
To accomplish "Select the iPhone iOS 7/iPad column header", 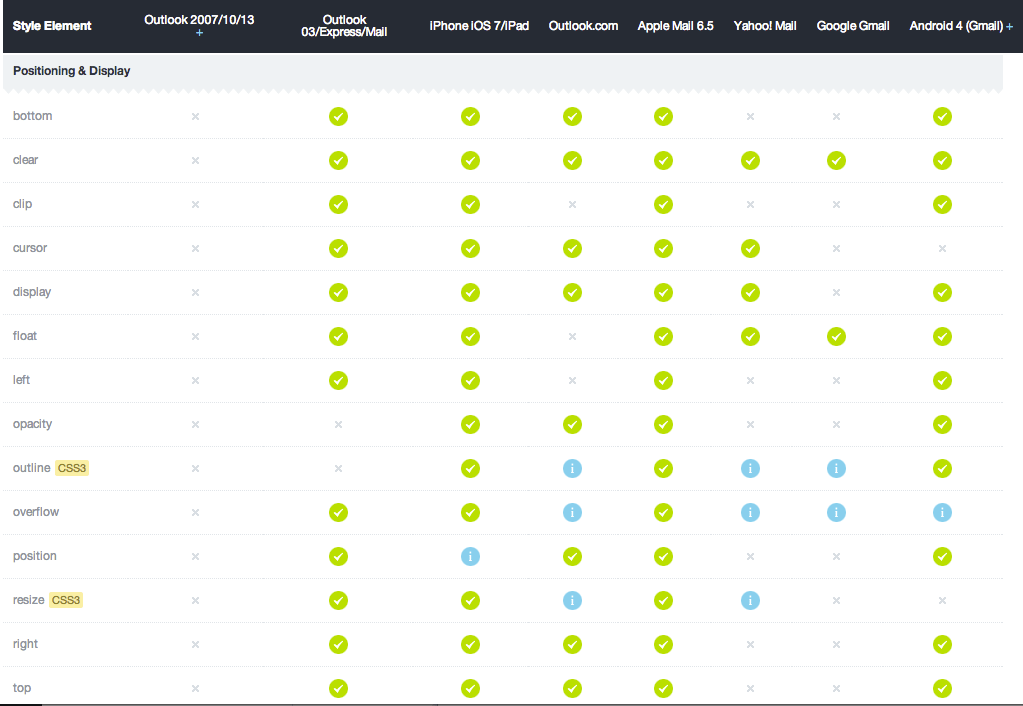I will pos(479,26).
